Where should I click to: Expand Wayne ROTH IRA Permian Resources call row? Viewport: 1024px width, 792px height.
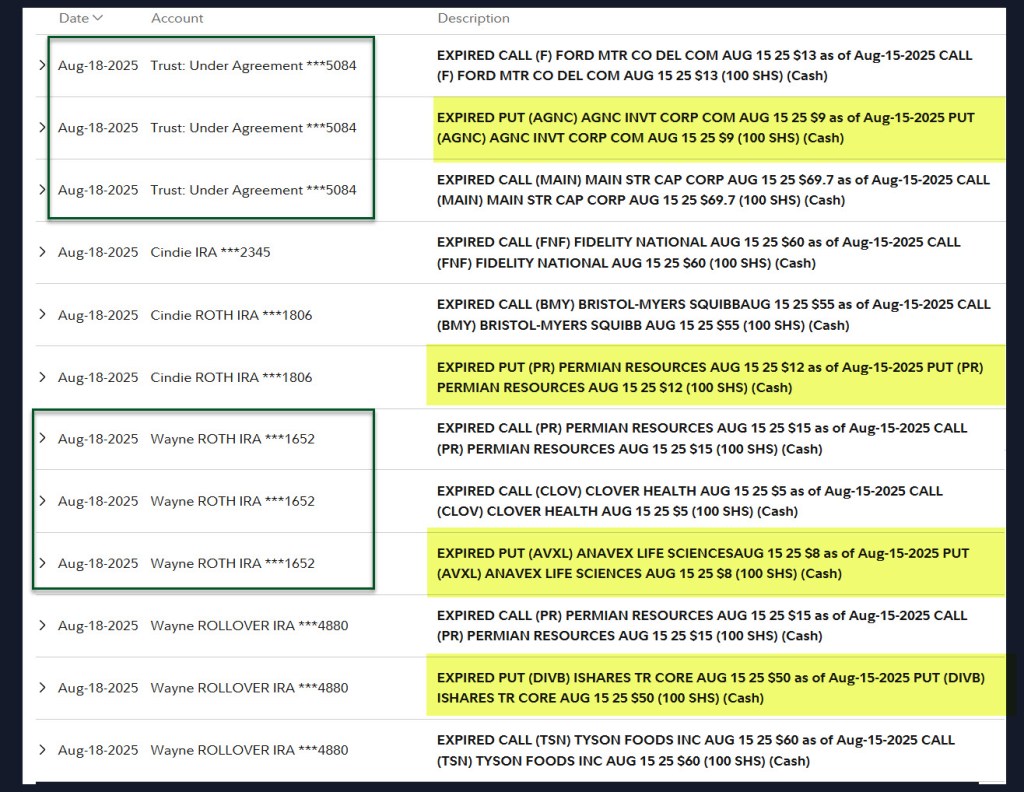[x=42, y=438]
